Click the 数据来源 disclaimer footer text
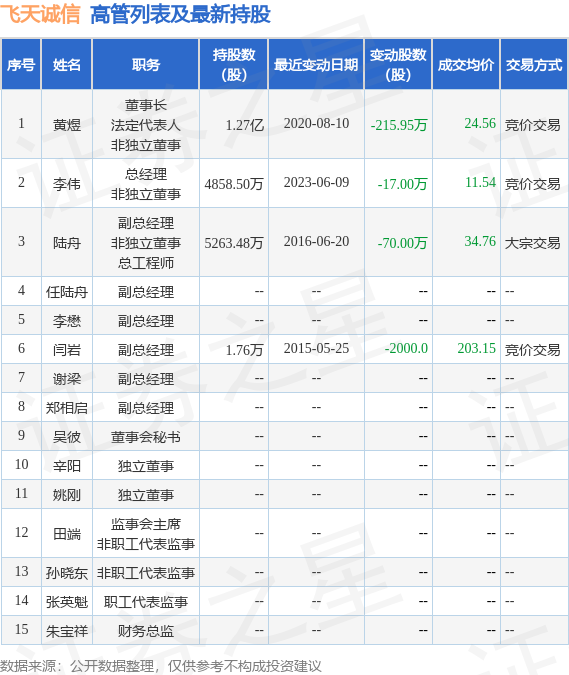569x675 pixels. [x=161, y=666]
